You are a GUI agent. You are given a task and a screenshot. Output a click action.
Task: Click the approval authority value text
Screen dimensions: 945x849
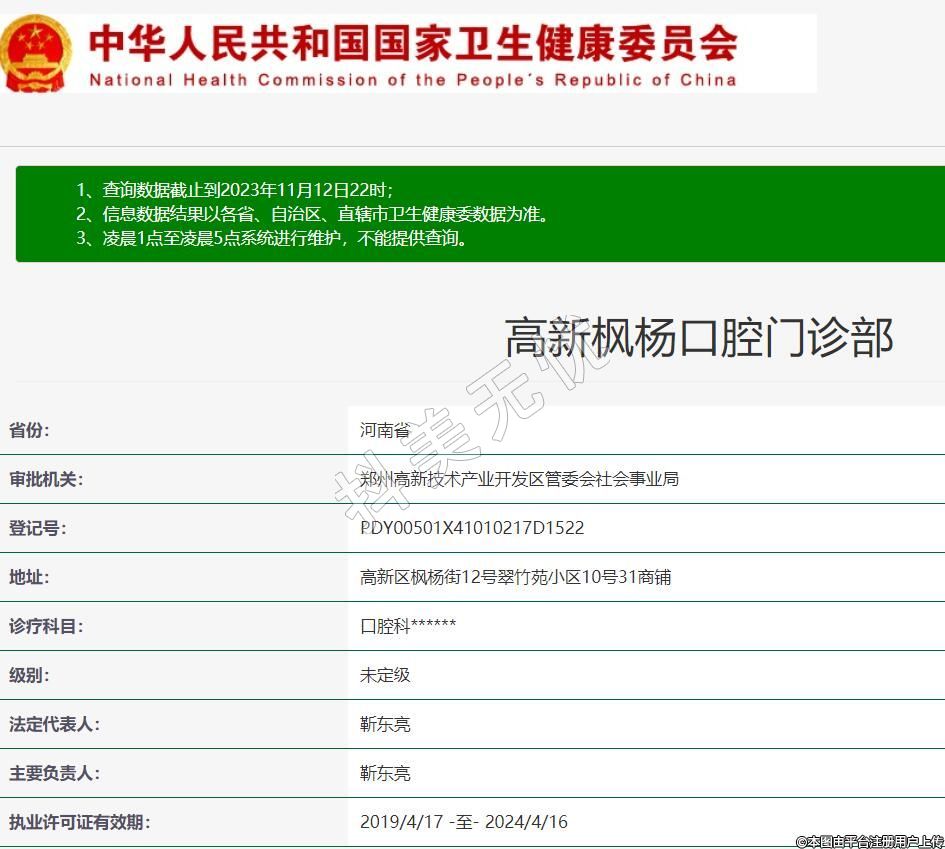[x=519, y=479]
